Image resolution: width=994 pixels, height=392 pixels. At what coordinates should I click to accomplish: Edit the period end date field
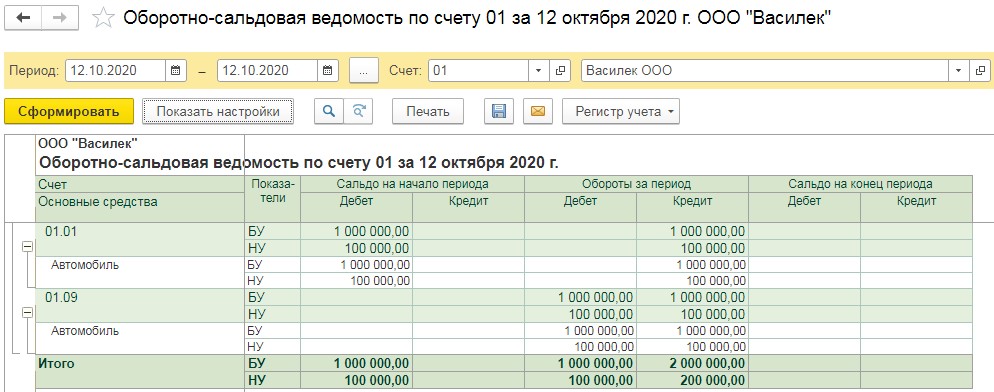[x=267, y=70]
